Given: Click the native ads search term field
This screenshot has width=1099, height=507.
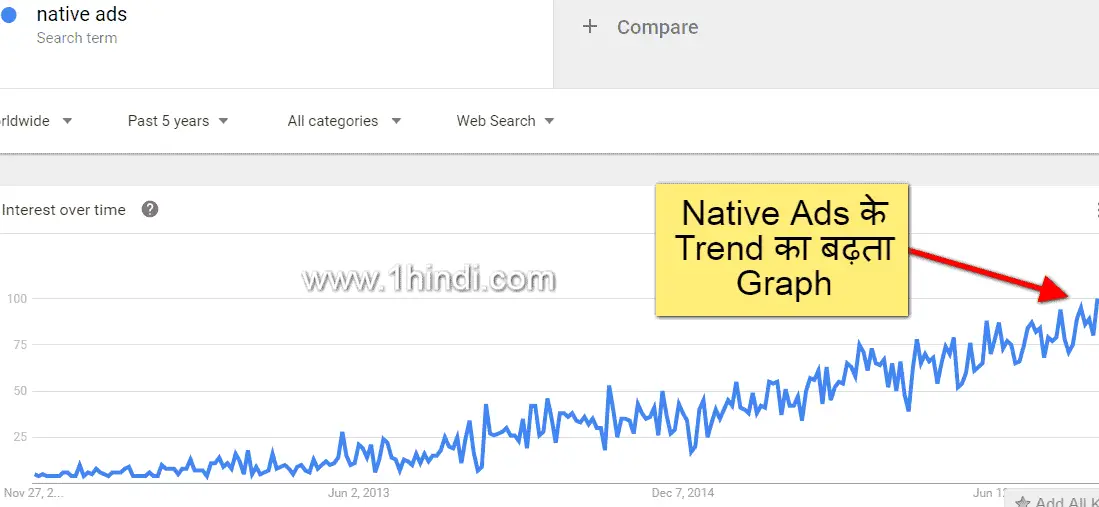Looking at the screenshot, I should (x=276, y=43).
